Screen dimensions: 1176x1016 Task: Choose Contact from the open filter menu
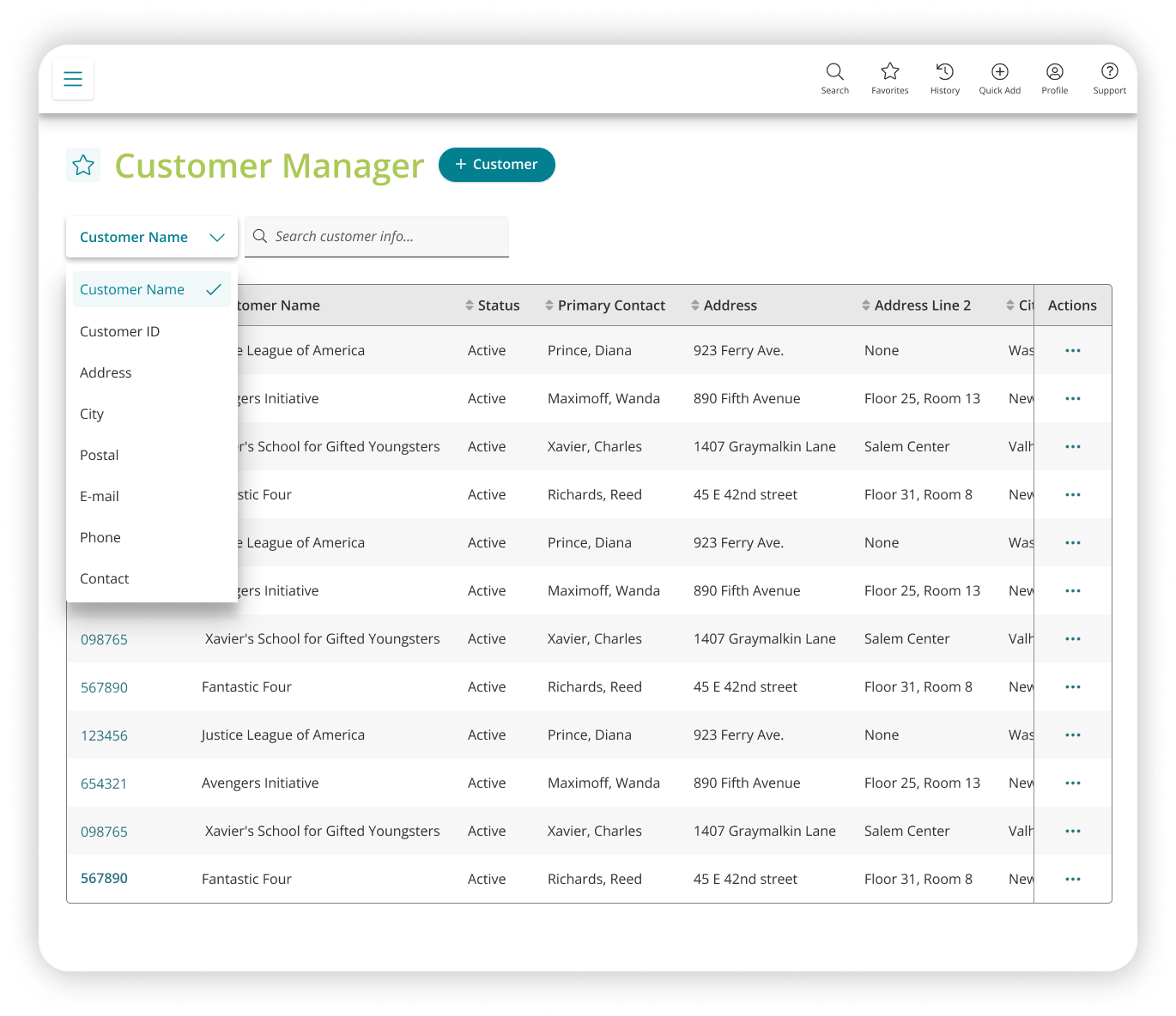[104, 578]
